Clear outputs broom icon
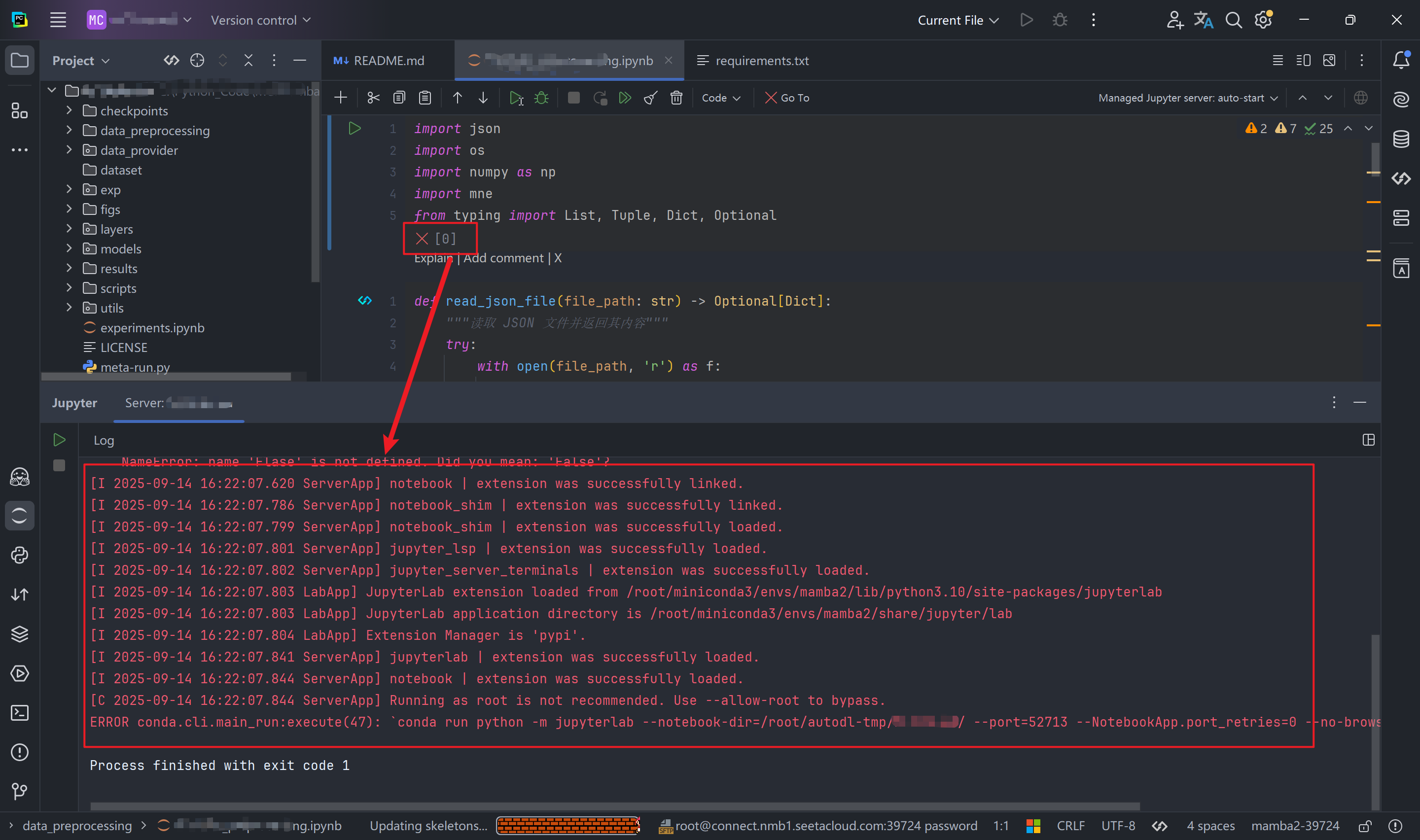Screen dimensions: 1420x840 (651, 98)
